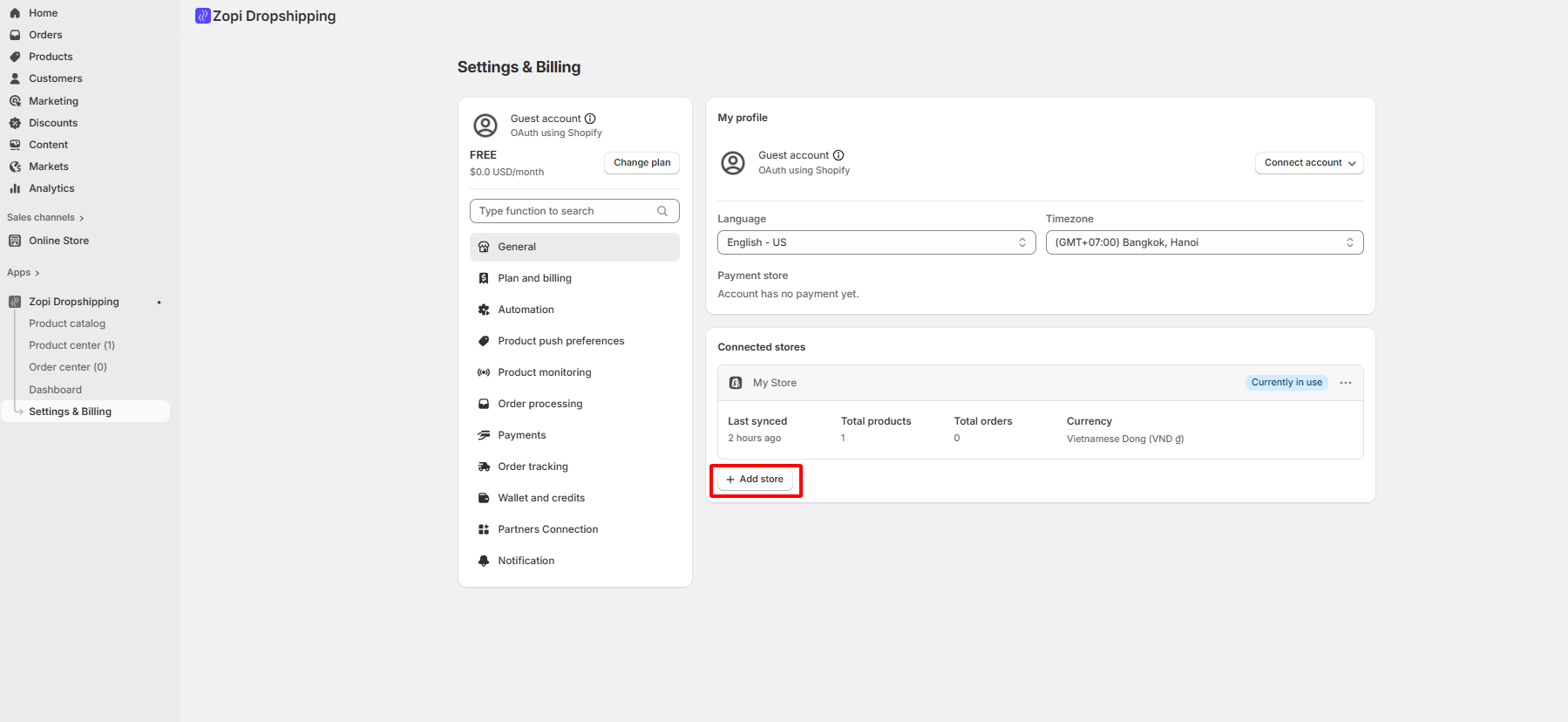The height and width of the screenshot is (722, 1568).
Task: Click the Add store button
Action: point(755,480)
